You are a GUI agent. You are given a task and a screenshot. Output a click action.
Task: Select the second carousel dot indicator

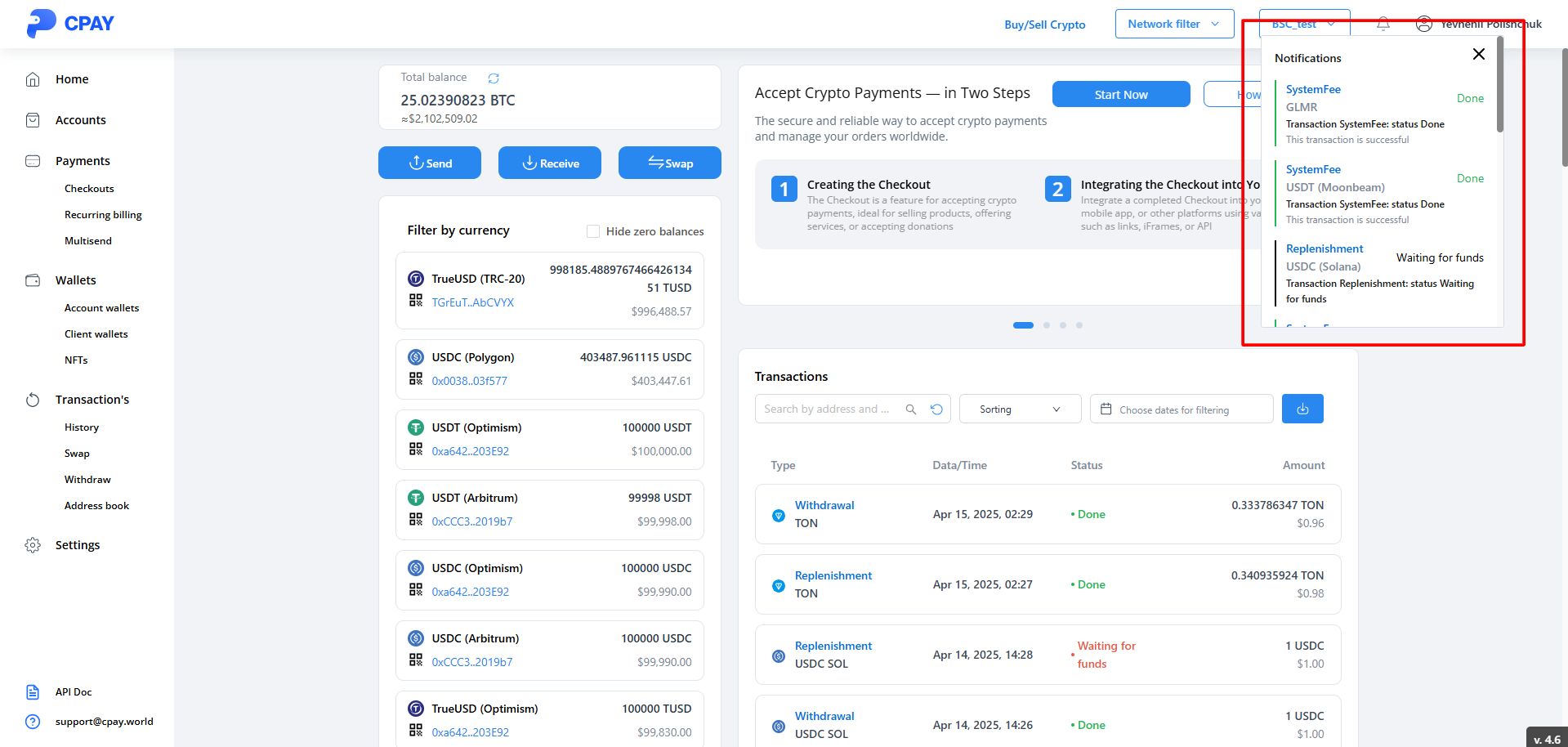point(1047,325)
